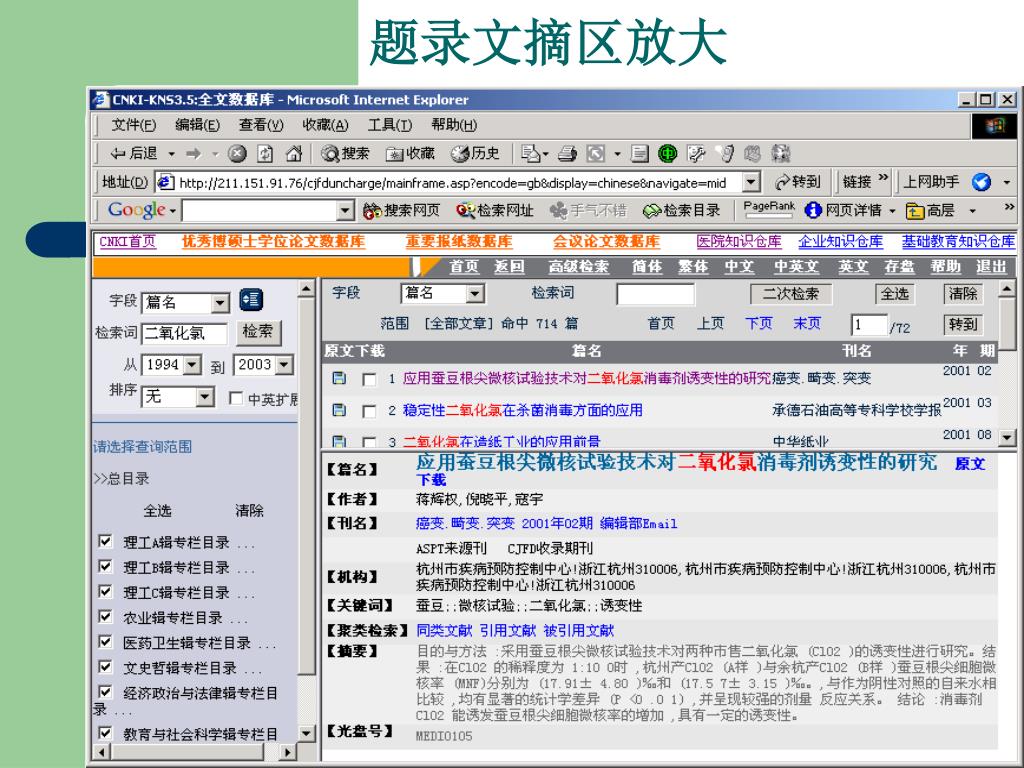Click the Stop loading icon
Image resolution: width=1024 pixels, height=768 pixels.
point(236,154)
